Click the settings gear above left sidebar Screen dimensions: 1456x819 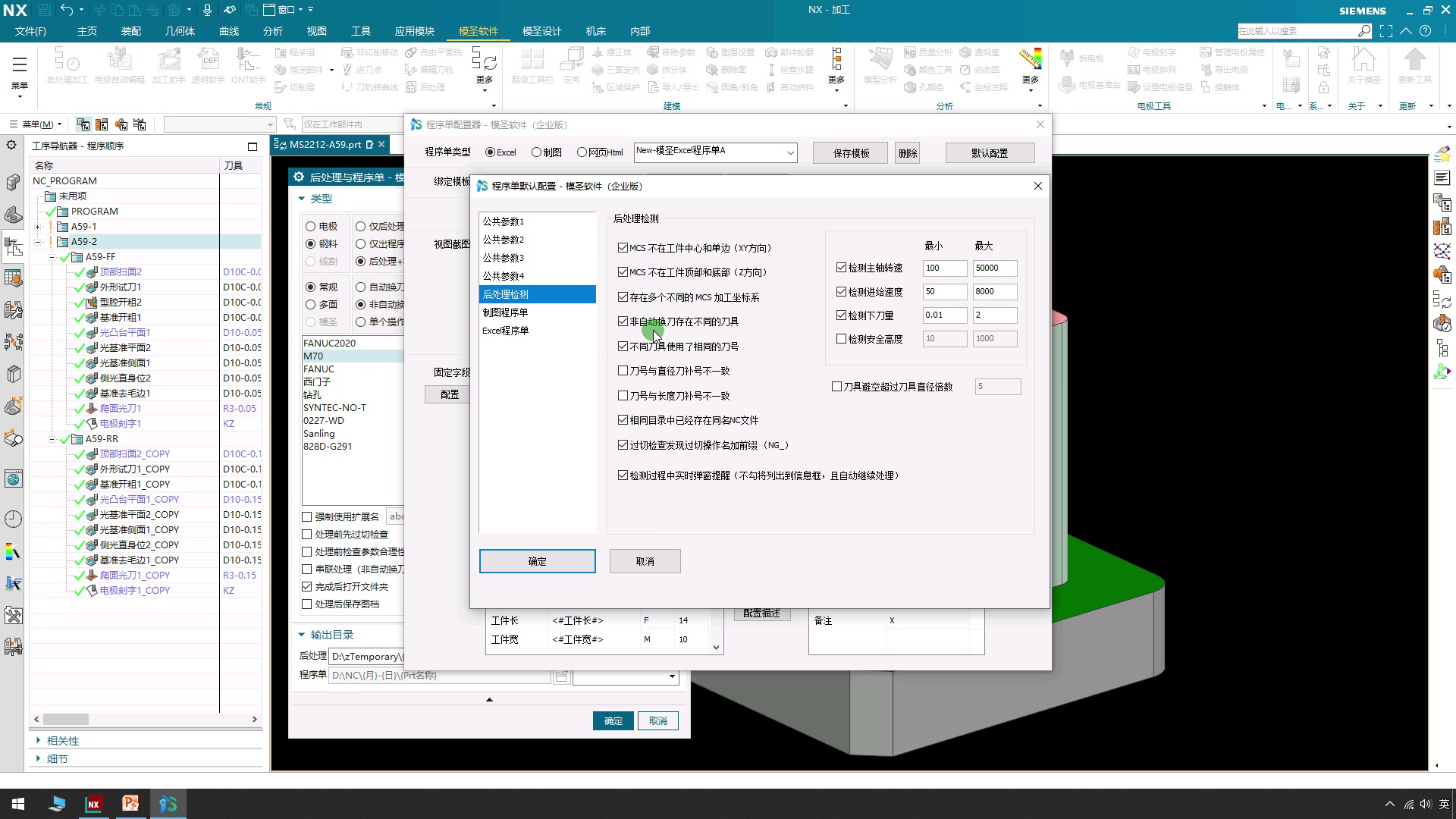click(11, 145)
